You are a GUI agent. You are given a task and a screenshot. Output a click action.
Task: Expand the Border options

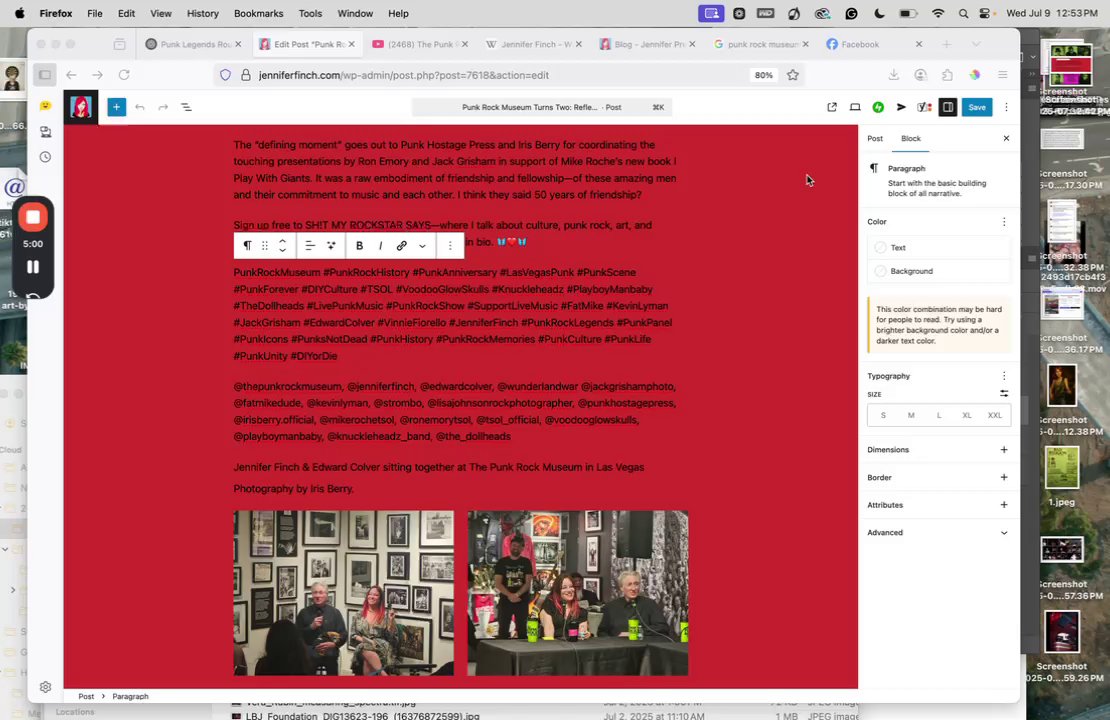[x=1003, y=477]
